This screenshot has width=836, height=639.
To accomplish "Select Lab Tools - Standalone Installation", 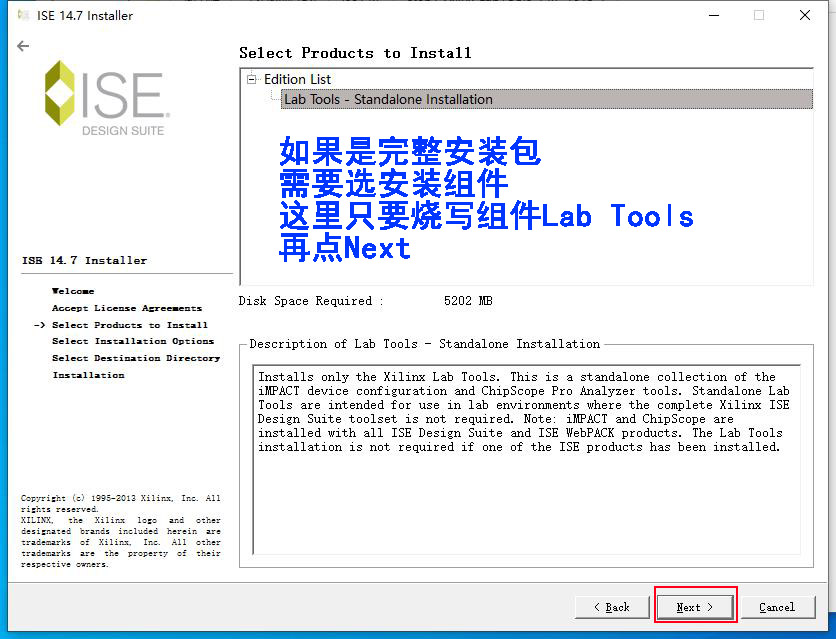I will 388,100.
